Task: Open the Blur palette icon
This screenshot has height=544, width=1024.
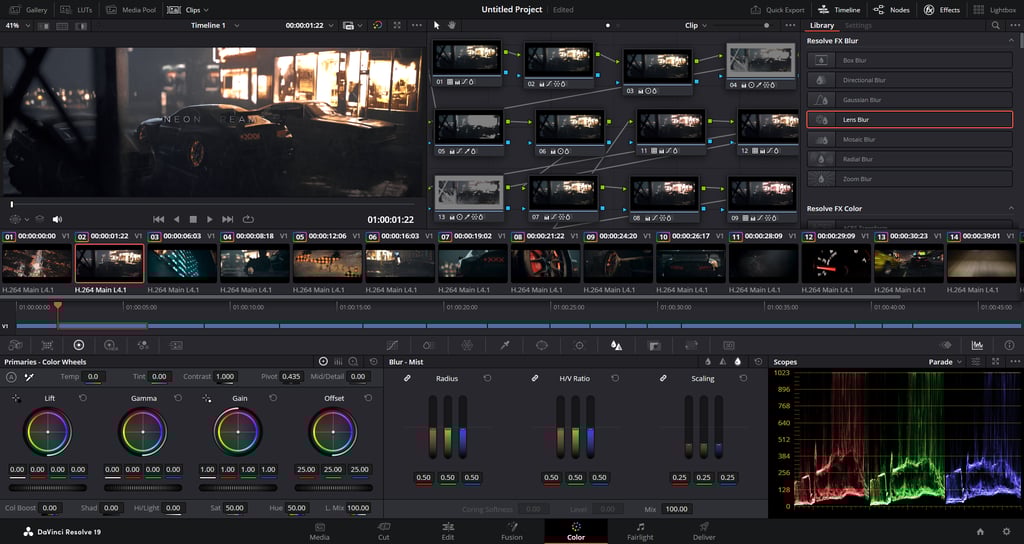Action: click(x=616, y=345)
